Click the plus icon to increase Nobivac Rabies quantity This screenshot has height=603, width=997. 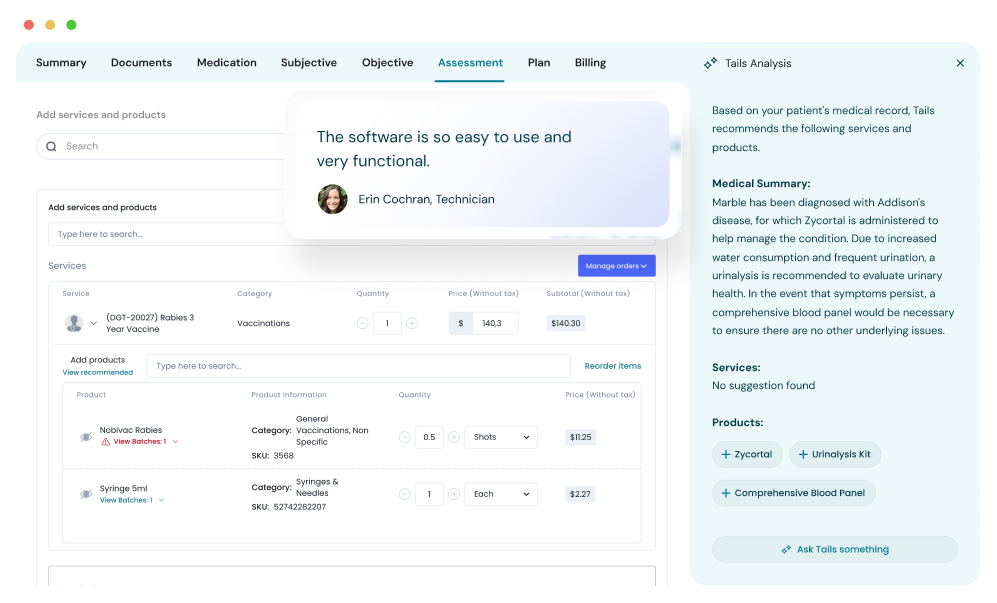[453, 437]
